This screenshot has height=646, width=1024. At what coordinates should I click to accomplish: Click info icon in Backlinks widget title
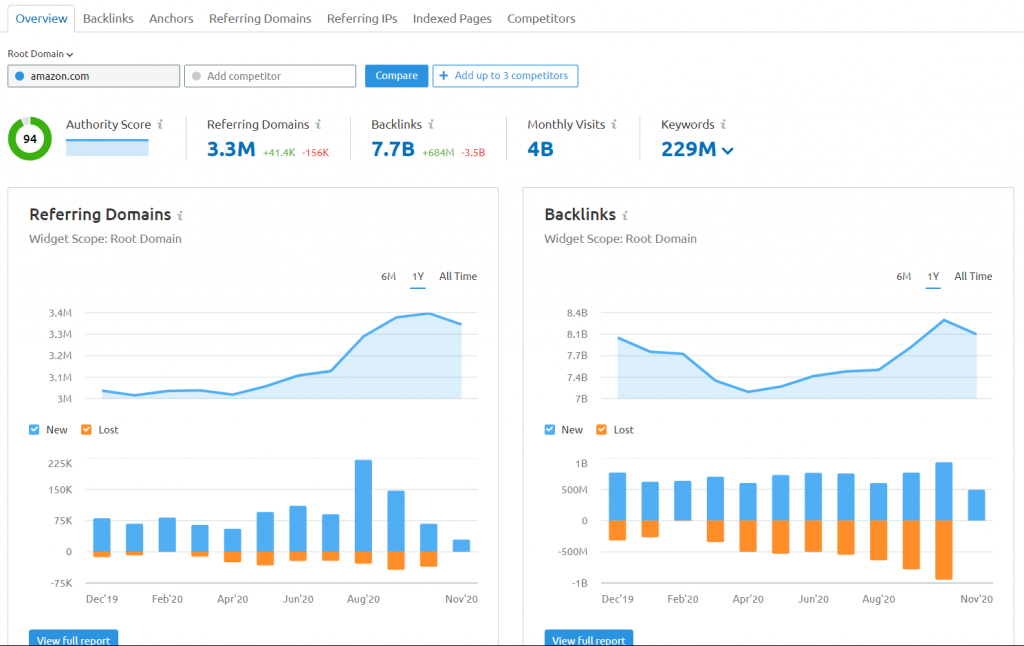(625, 215)
